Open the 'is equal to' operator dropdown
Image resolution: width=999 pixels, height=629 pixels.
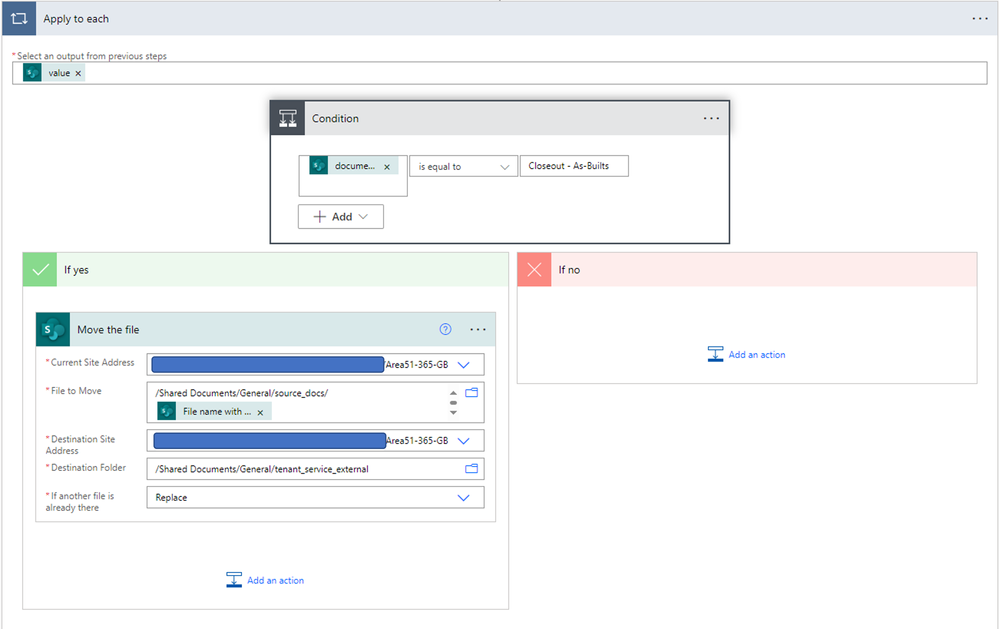(x=463, y=166)
